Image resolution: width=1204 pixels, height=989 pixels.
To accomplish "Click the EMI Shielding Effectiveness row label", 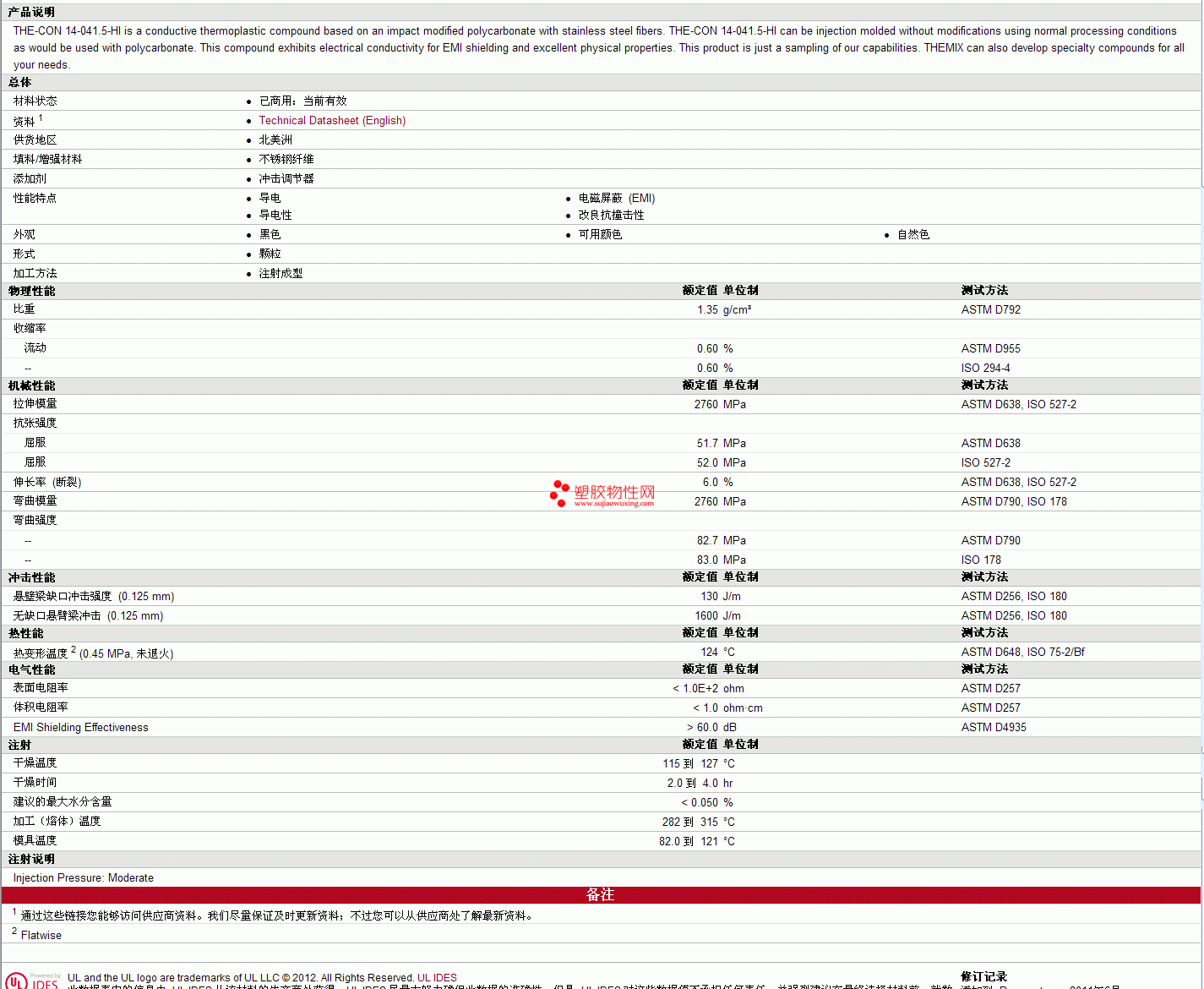I will pos(81,727).
